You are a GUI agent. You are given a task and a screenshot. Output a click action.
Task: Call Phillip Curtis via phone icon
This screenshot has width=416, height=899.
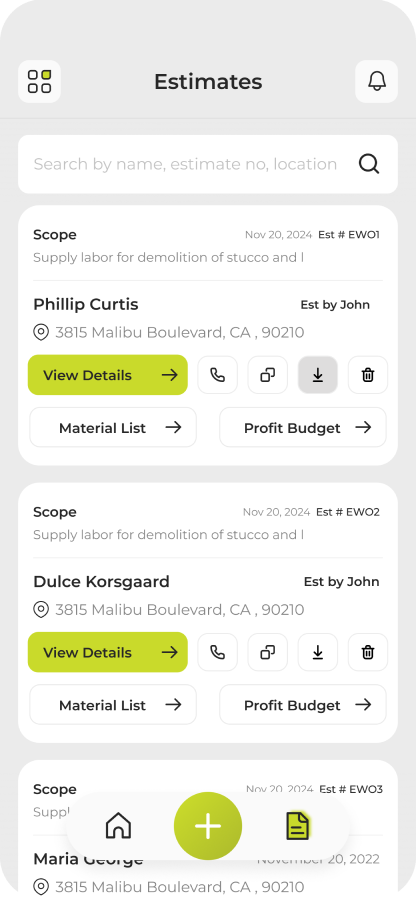click(x=218, y=375)
